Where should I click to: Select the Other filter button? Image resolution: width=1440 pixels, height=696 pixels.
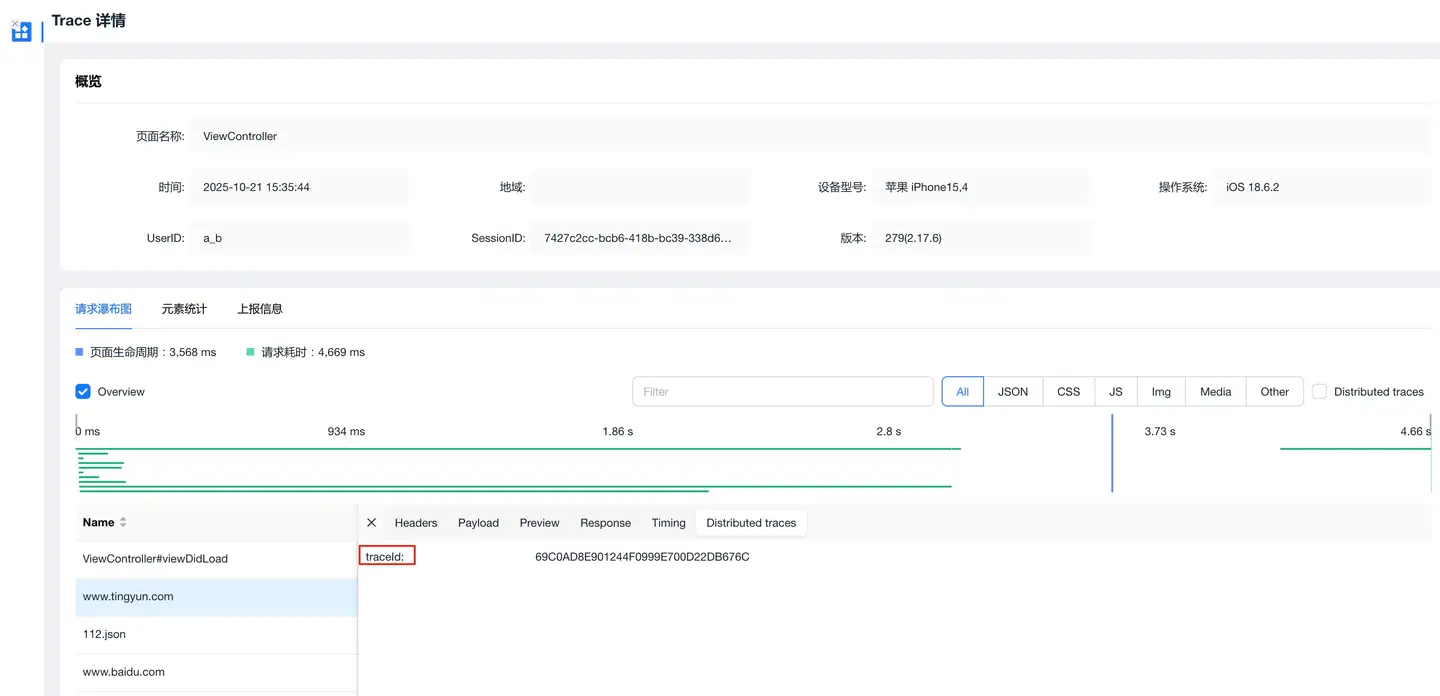tap(1274, 392)
